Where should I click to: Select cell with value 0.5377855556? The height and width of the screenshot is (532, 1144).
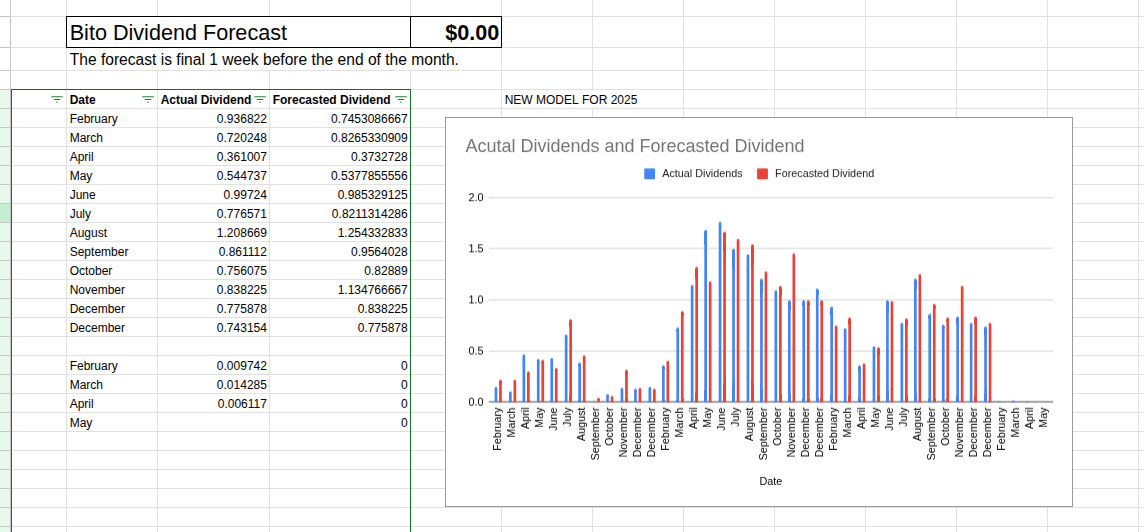click(x=339, y=176)
